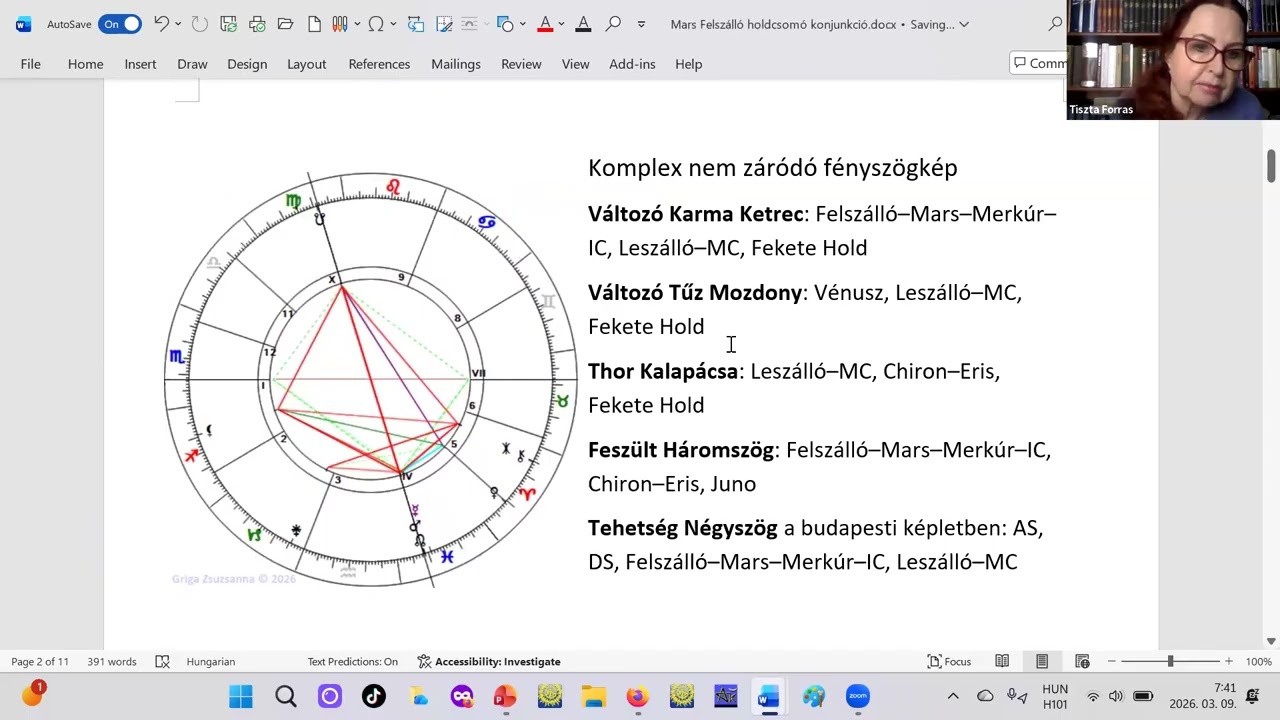Click the Comments button

[x=1038, y=63]
